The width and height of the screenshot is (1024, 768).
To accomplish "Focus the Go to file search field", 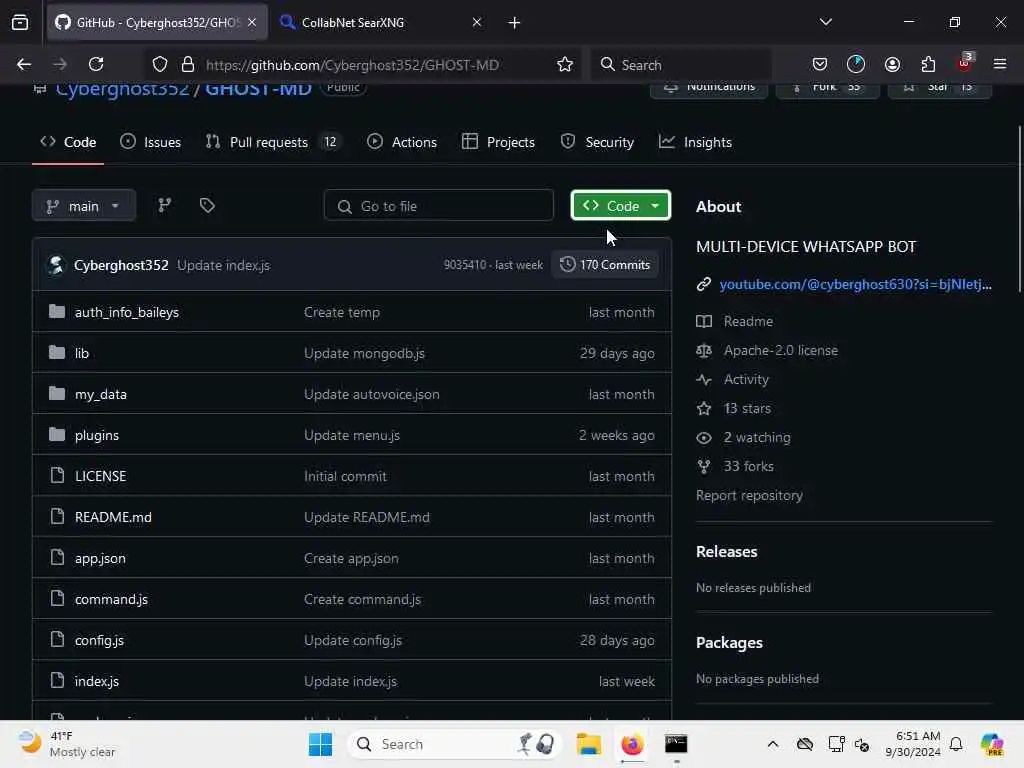I will click(439, 206).
